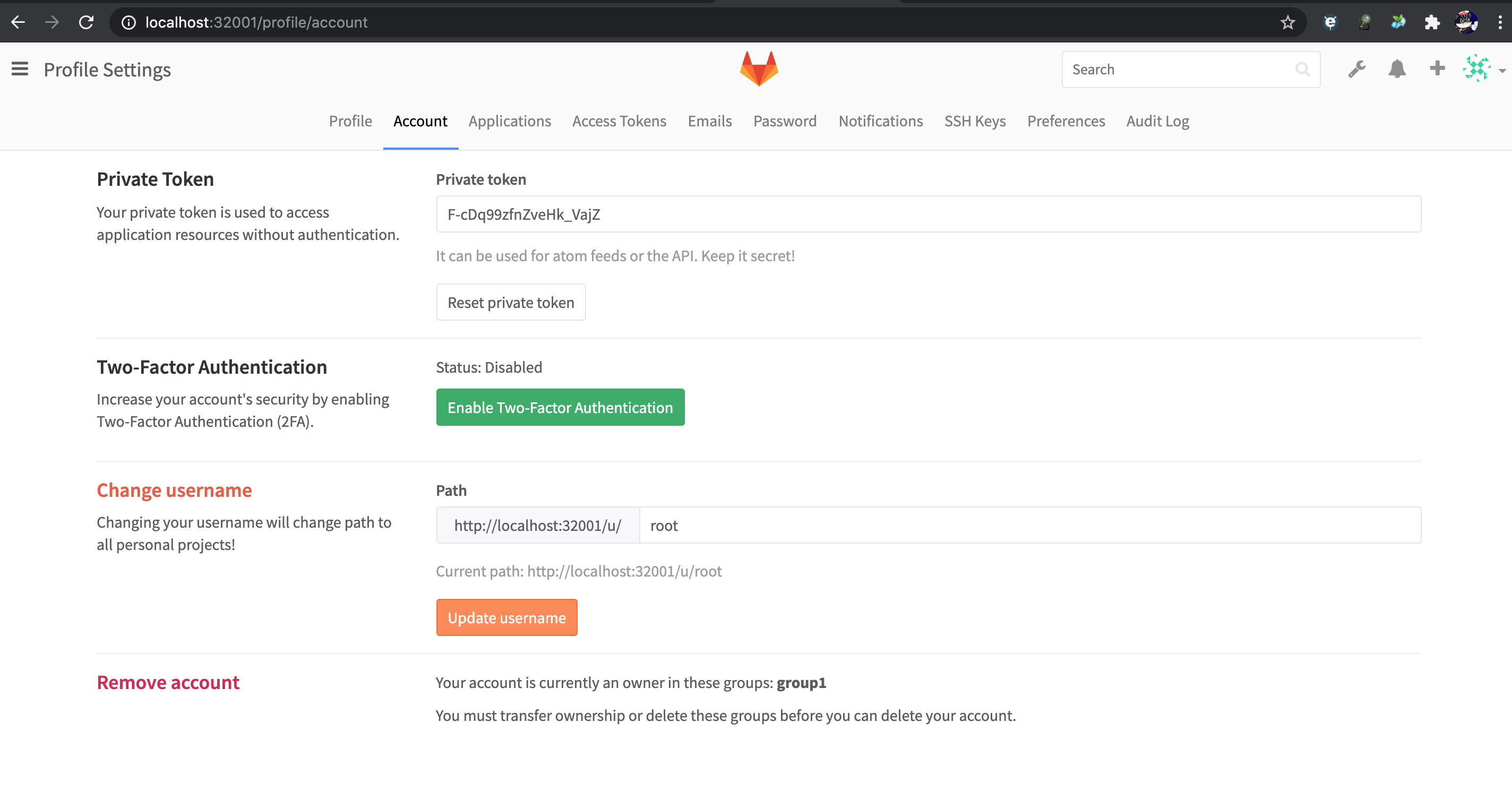Reload page with refresh icon

87,22
